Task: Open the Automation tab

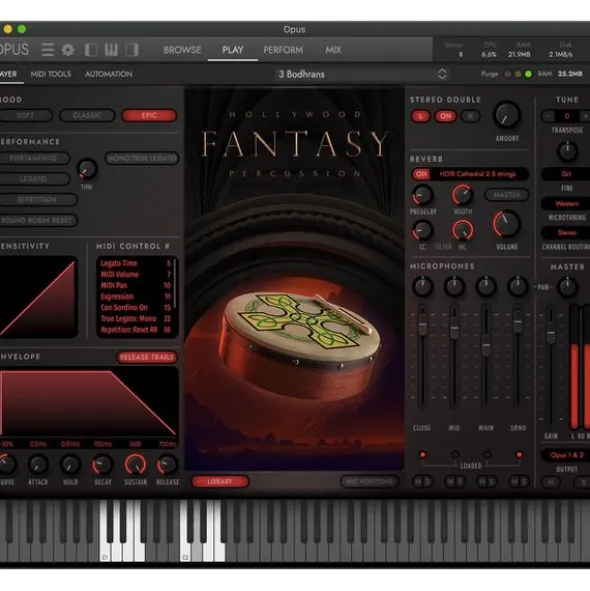Action: pyautogui.click(x=109, y=74)
